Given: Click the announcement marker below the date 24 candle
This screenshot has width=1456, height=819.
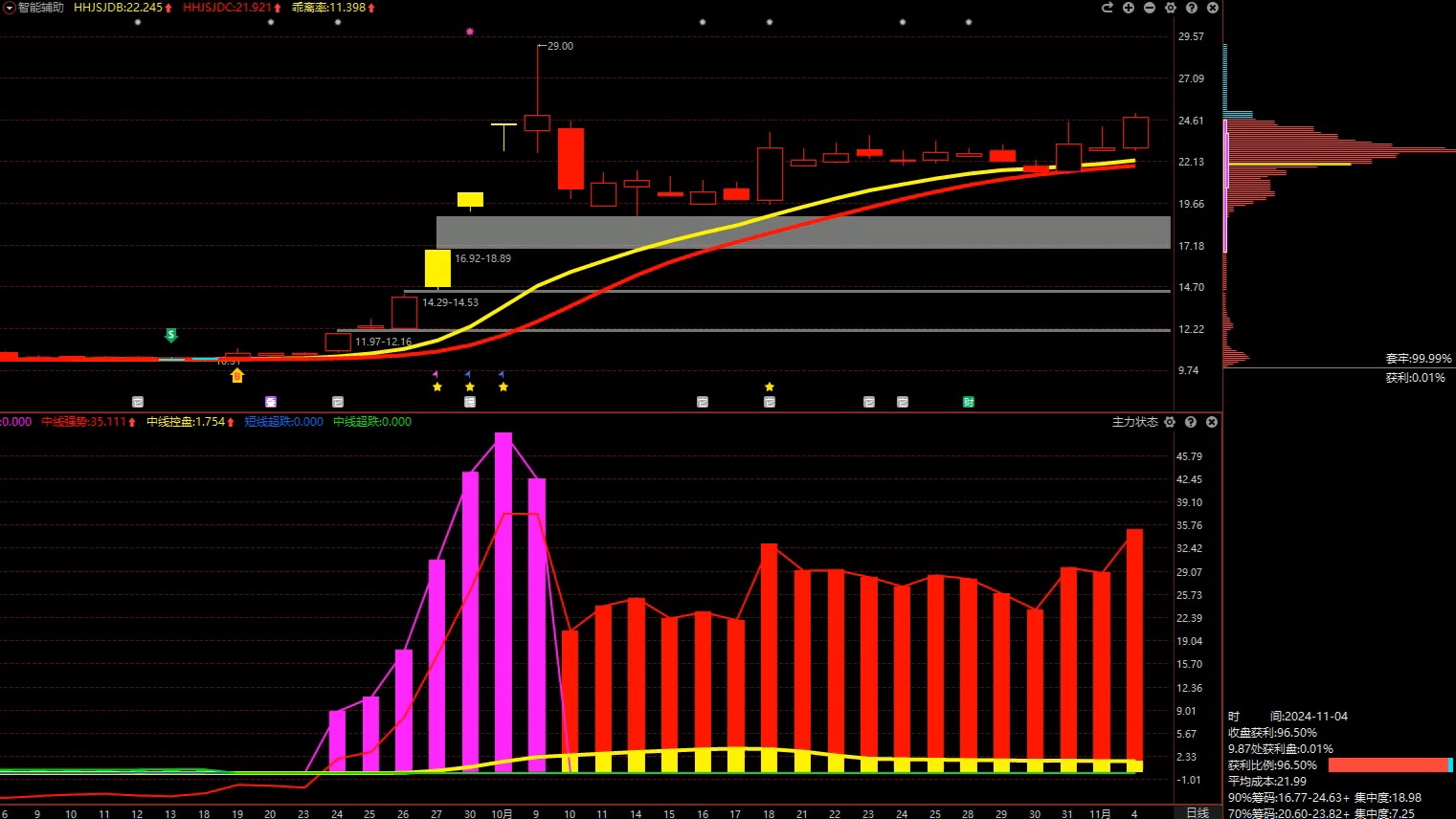Looking at the screenshot, I should [x=337, y=402].
